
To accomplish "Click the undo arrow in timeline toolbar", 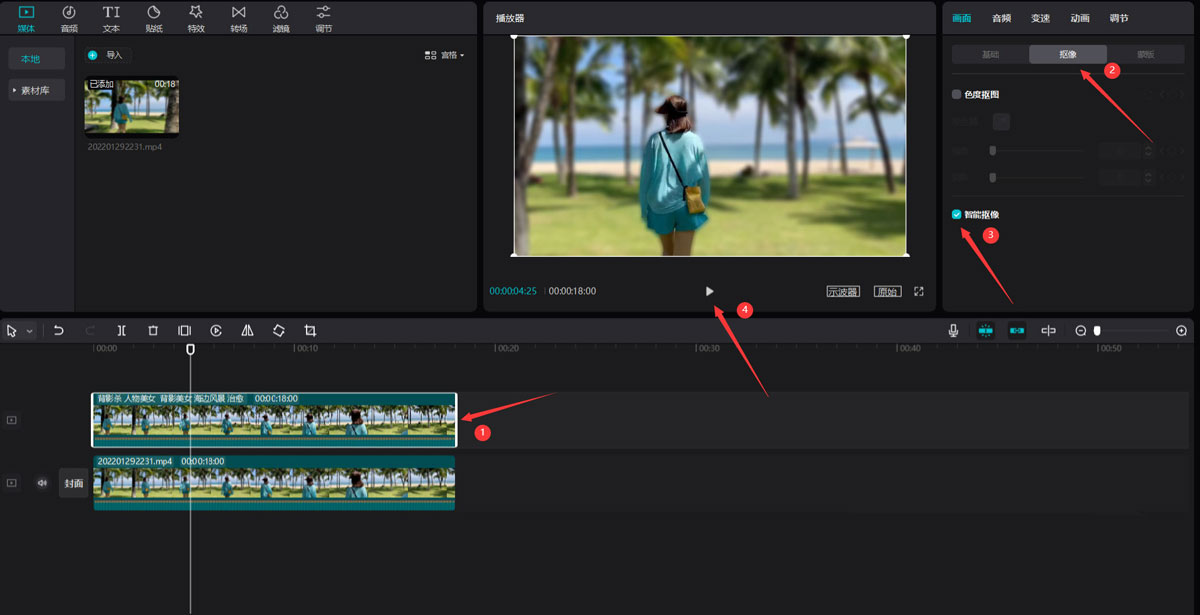I will click(x=59, y=330).
